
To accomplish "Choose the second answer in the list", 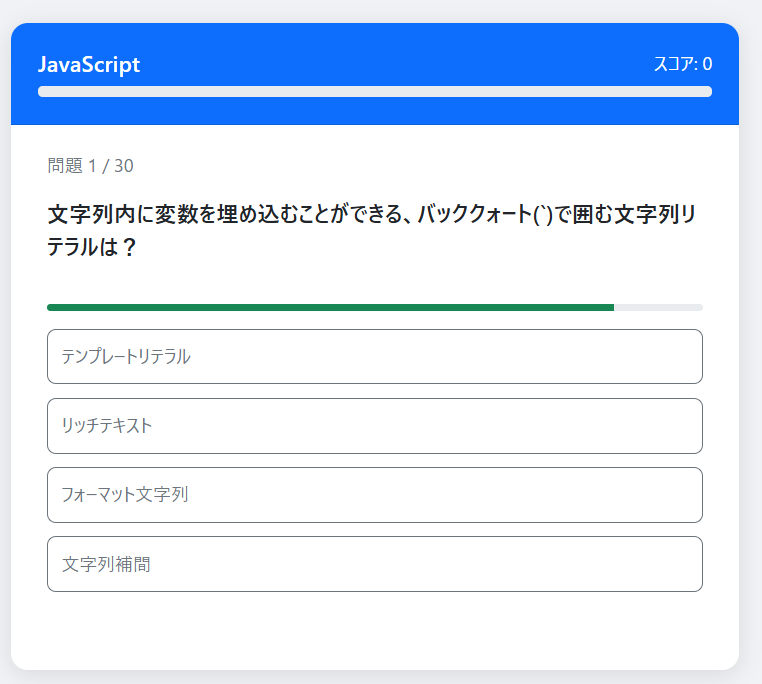I will (374, 425).
